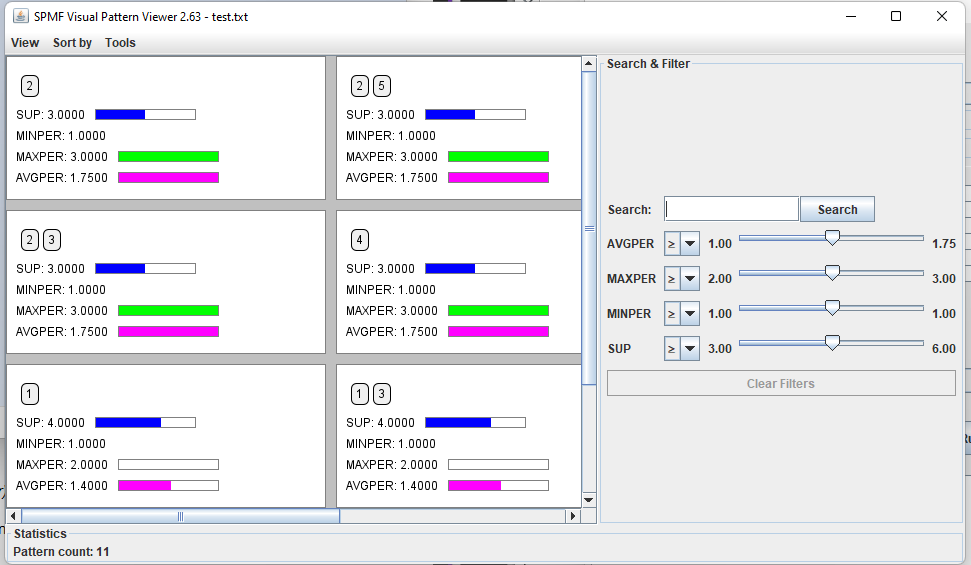This screenshot has width=971, height=565.
Task: Click the Search button
Action: click(x=837, y=210)
